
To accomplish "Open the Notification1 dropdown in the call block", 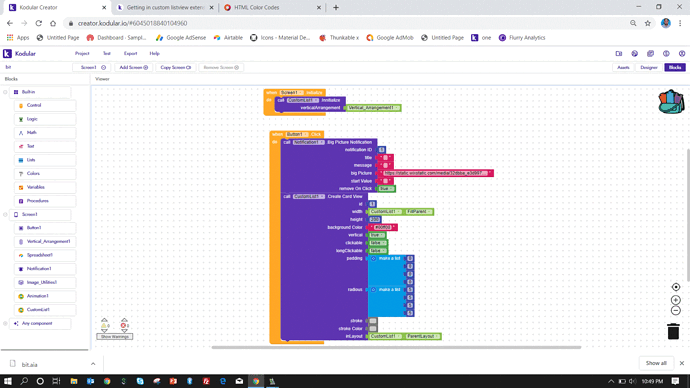I will pyautogui.click(x=308, y=143).
